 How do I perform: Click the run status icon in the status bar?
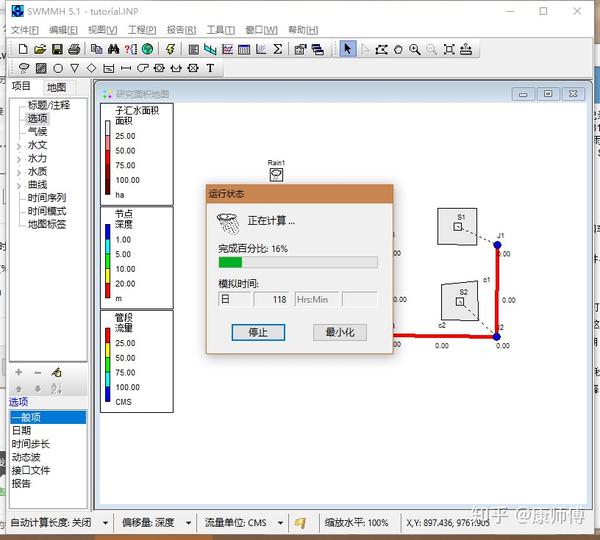(300, 522)
